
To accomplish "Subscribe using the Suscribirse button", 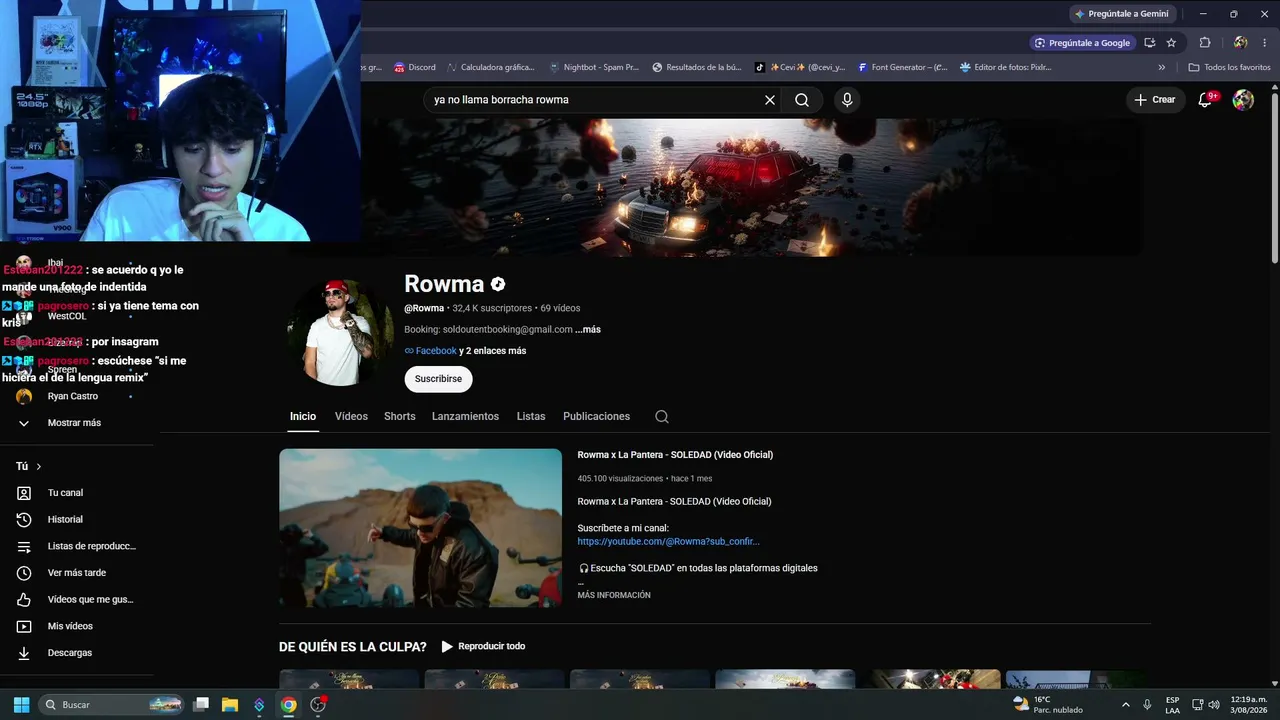I will click(x=438, y=379).
